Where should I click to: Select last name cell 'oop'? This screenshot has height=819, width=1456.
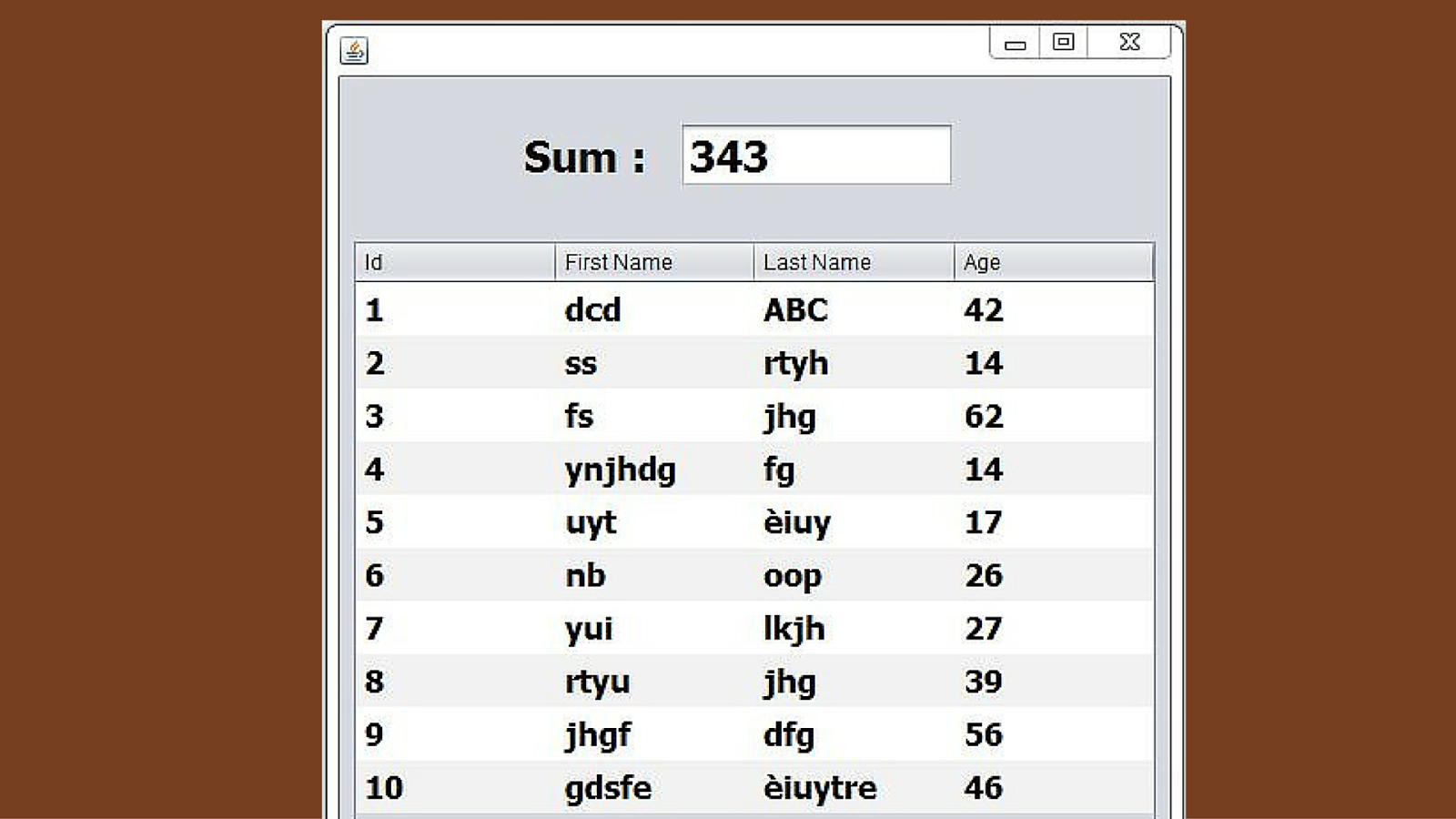pos(854,575)
